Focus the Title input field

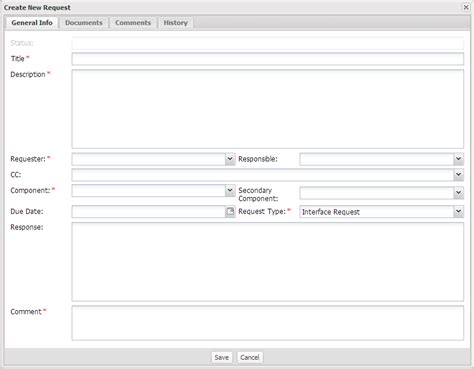(268, 59)
